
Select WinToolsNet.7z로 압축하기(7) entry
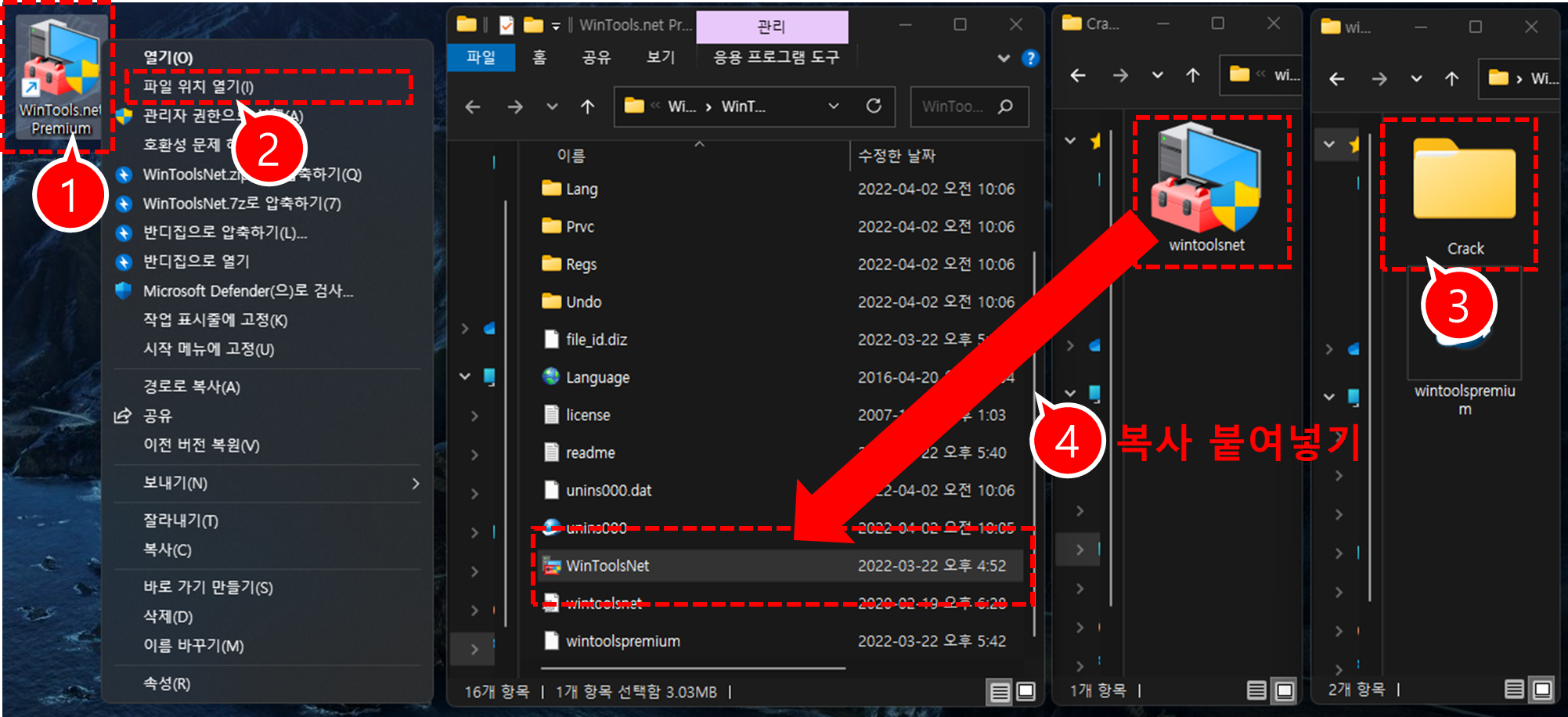242,204
